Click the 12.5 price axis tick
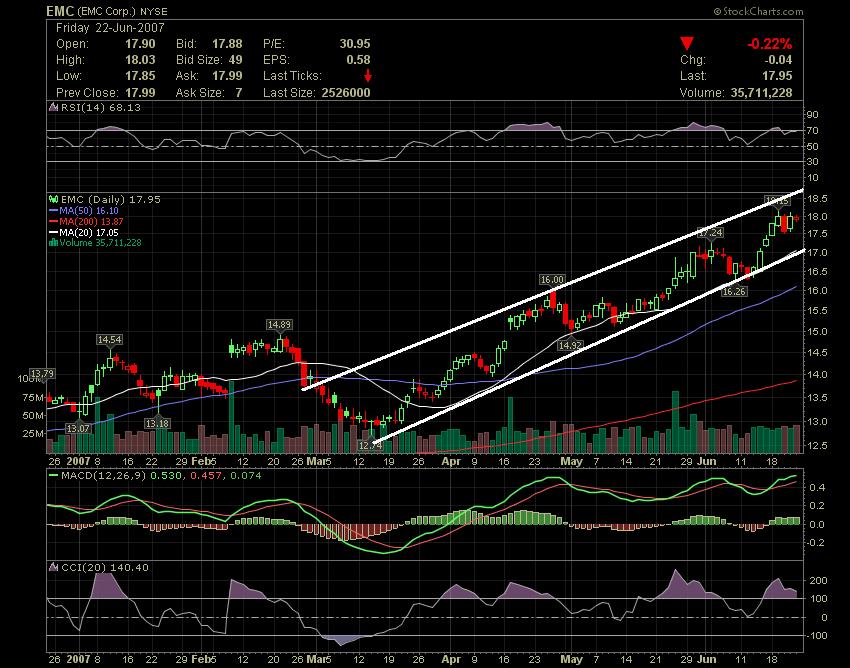Screen dimensions: 850x668 click(x=817, y=445)
